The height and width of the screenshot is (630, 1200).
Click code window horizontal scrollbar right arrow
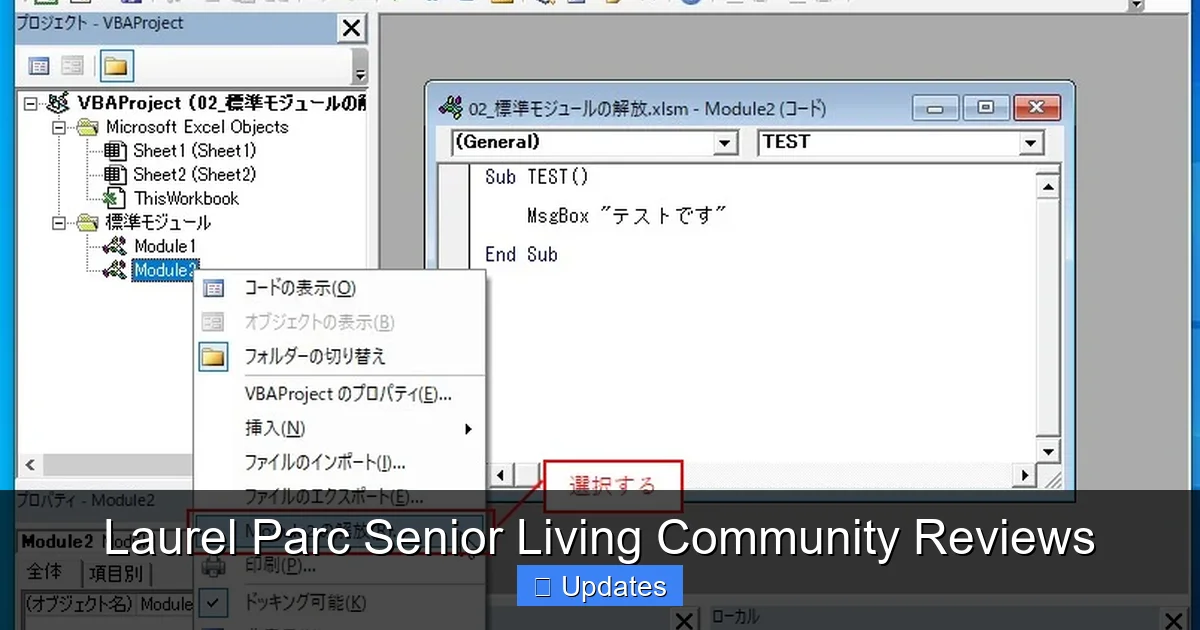[1023, 476]
